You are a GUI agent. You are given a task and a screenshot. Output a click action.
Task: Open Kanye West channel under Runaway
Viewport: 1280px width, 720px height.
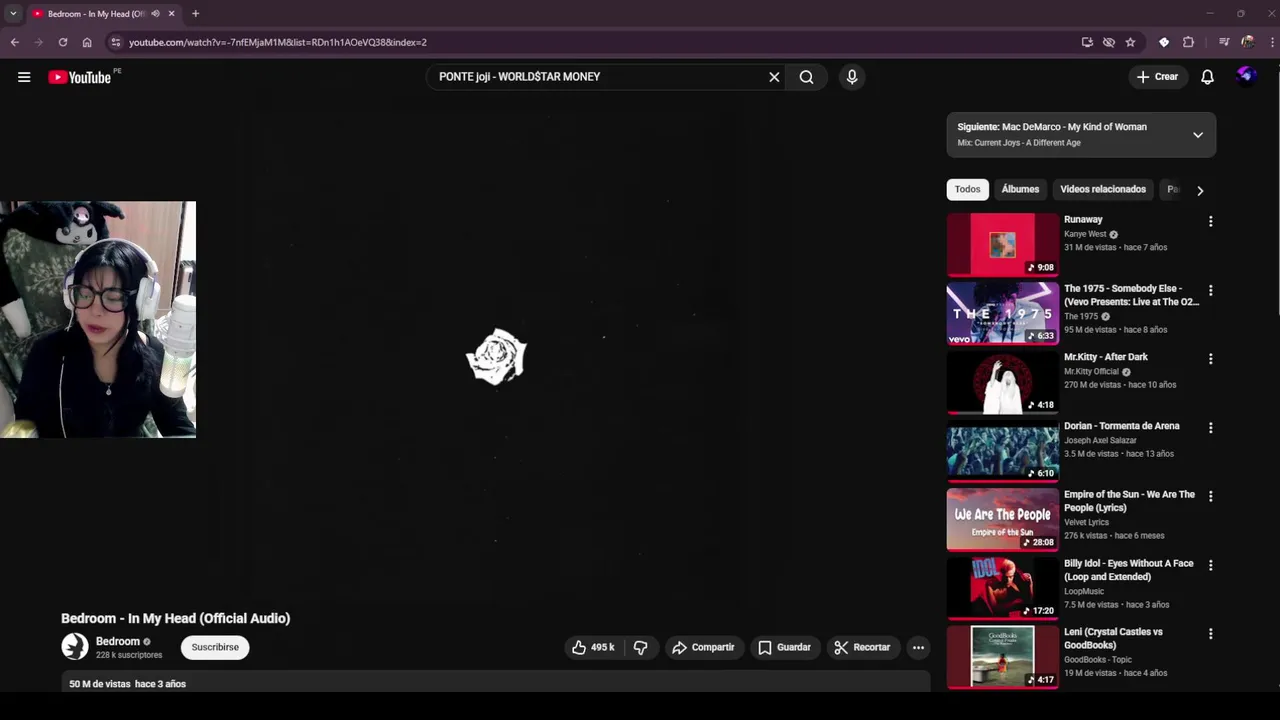coord(1085,234)
